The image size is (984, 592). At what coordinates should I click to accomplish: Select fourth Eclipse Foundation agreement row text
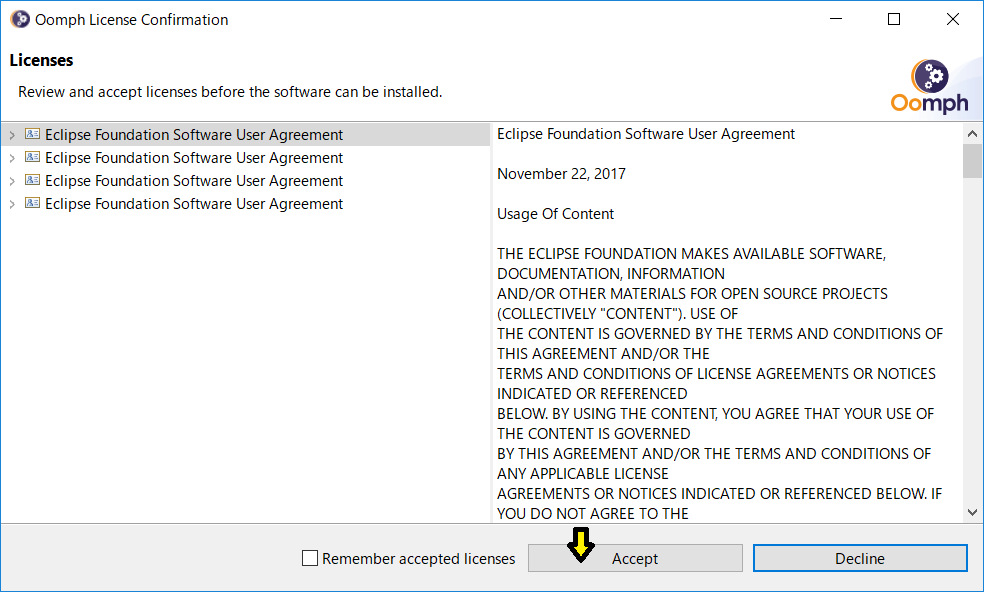[x=194, y=204]
